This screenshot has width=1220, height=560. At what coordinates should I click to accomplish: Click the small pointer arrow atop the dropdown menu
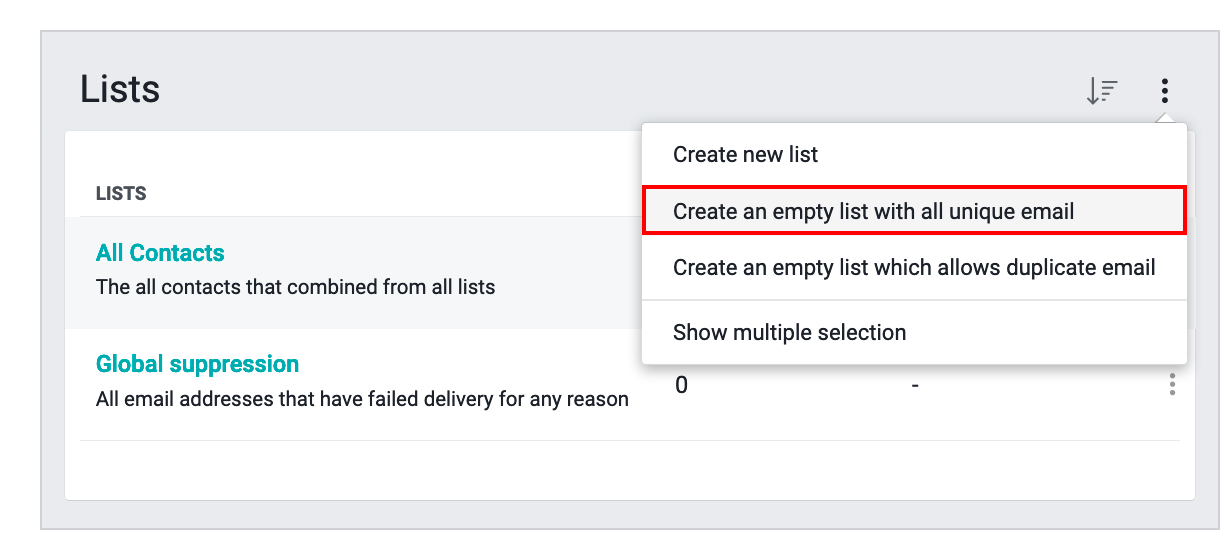(x=1164, y=118)
